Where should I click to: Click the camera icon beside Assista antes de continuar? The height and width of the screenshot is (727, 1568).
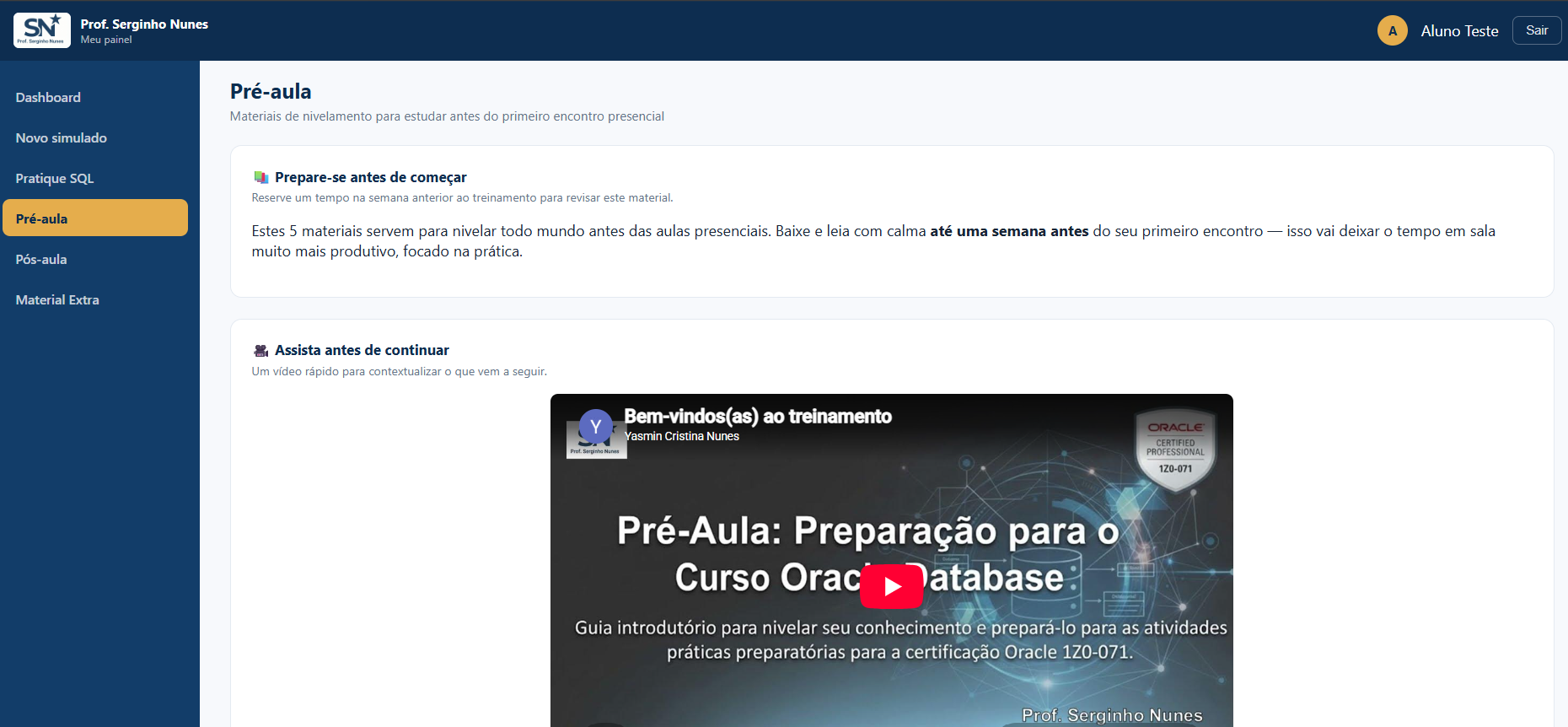(261, 351)
